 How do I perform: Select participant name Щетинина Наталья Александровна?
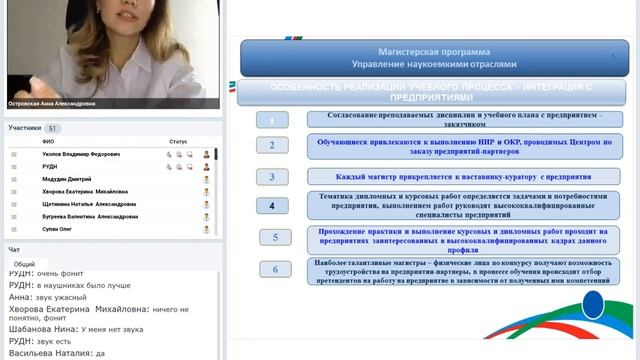click(x=89, y=204)
